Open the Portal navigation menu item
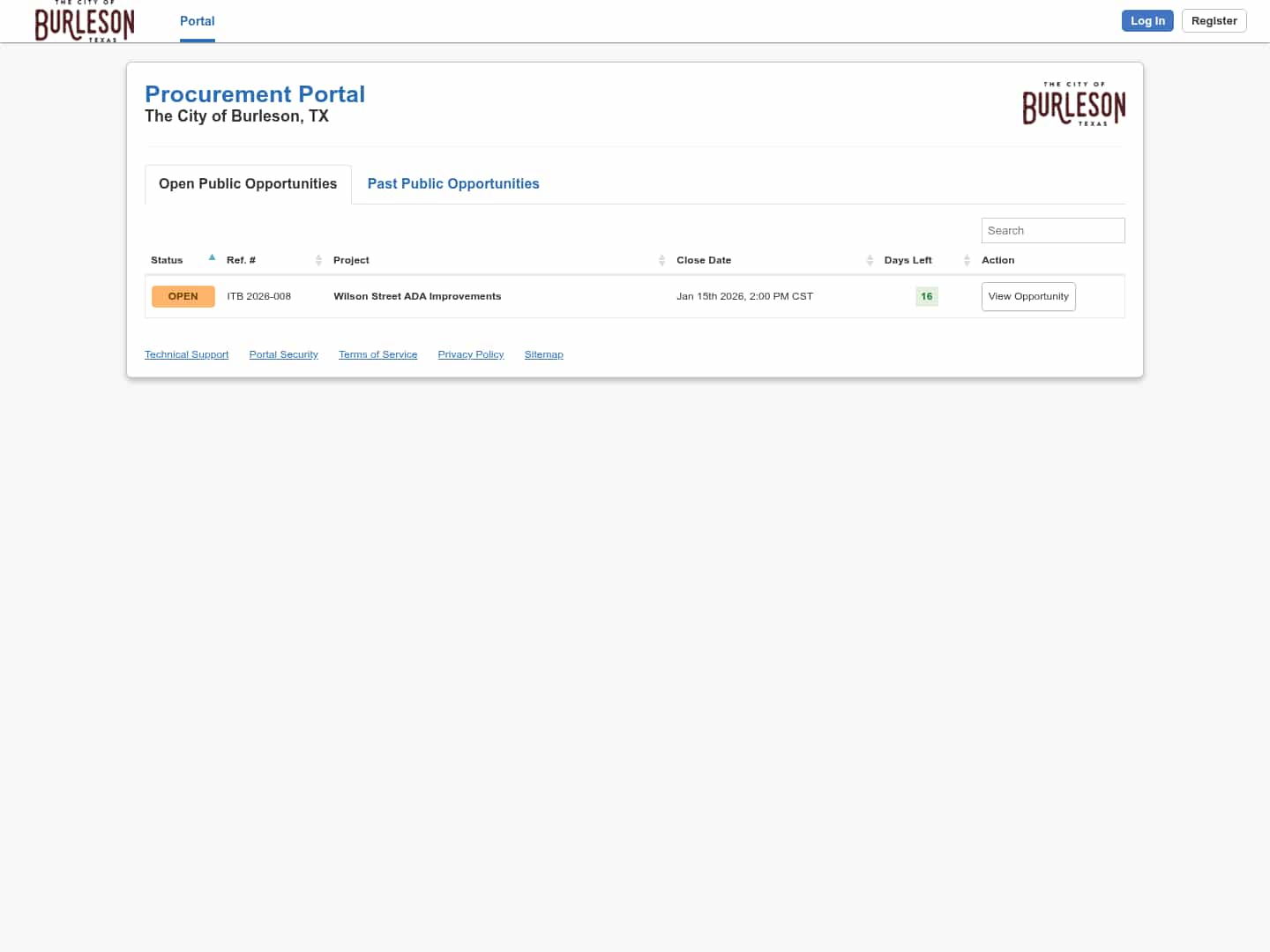The width and height of the screenshot is (1270, 952). coord(197,21)
